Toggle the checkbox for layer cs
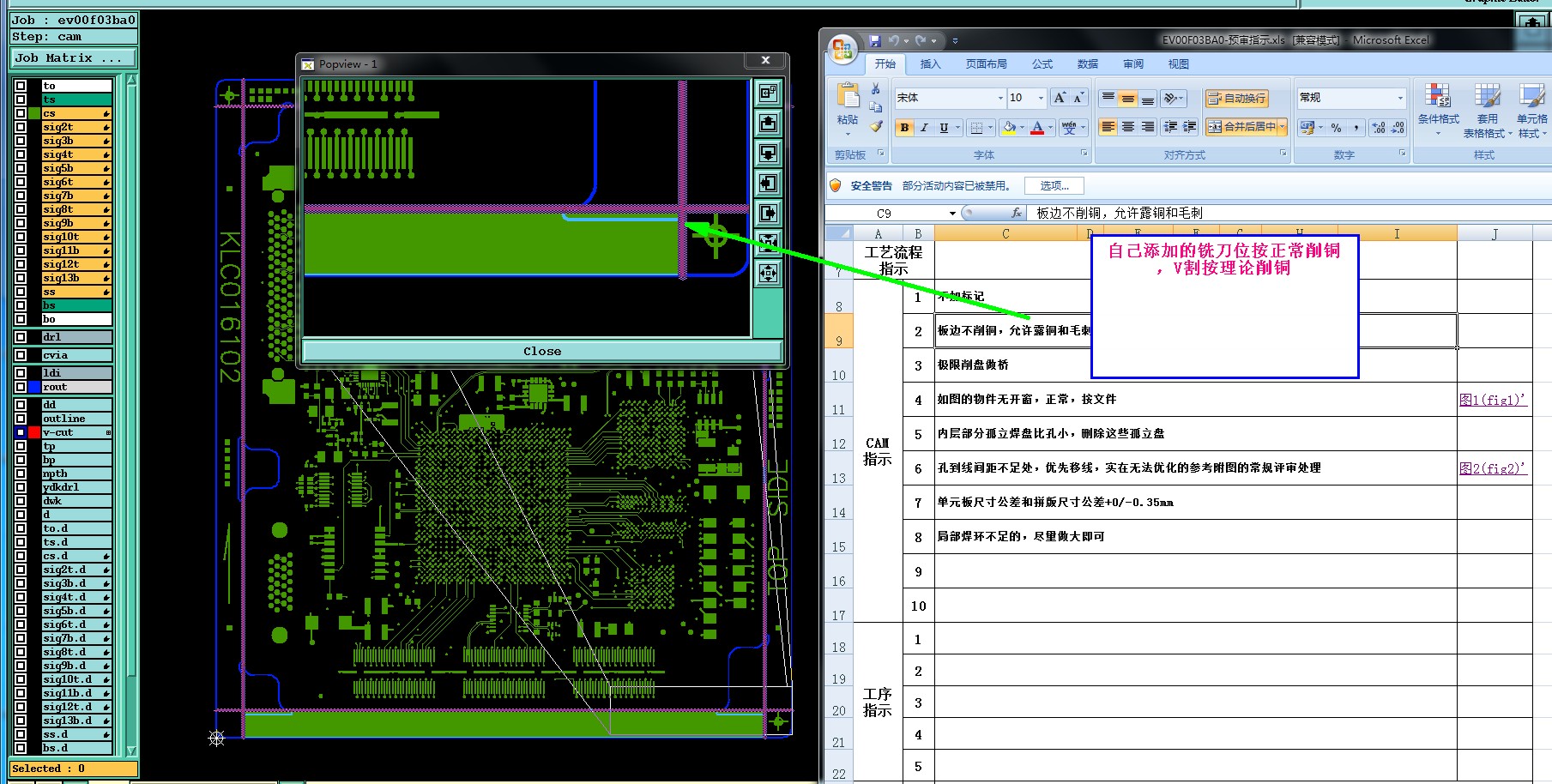The image size is (1552, 784). [21, 113]
